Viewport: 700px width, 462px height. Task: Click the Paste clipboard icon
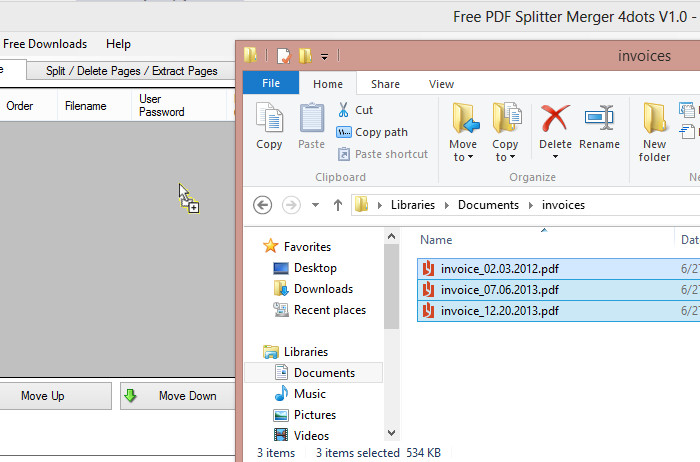(x=311, y=118)
